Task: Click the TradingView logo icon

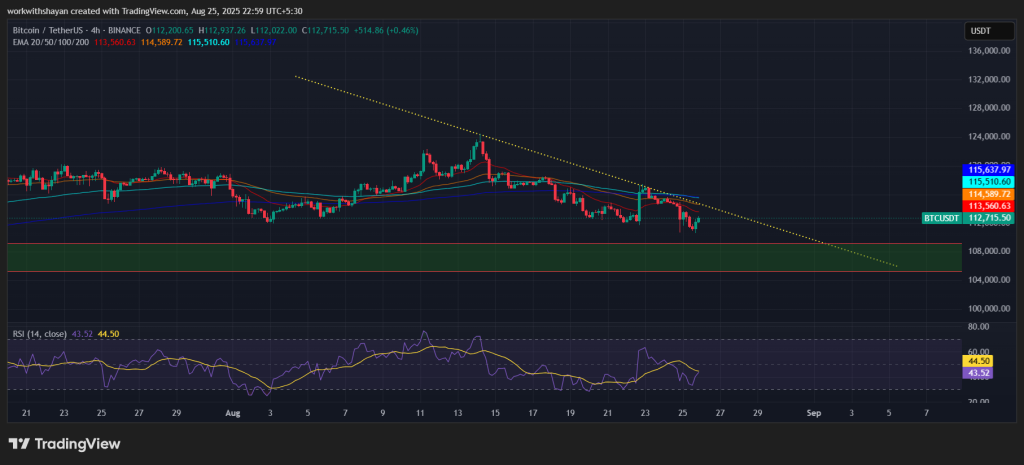Action: (21, 443)
